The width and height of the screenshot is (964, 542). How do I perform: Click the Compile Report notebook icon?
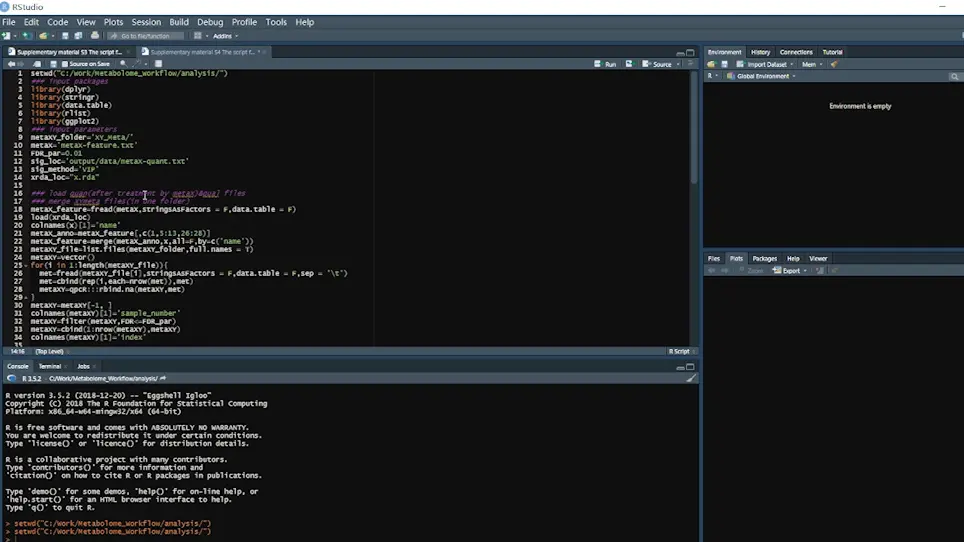pyautogui.click(x=158, y=64)
